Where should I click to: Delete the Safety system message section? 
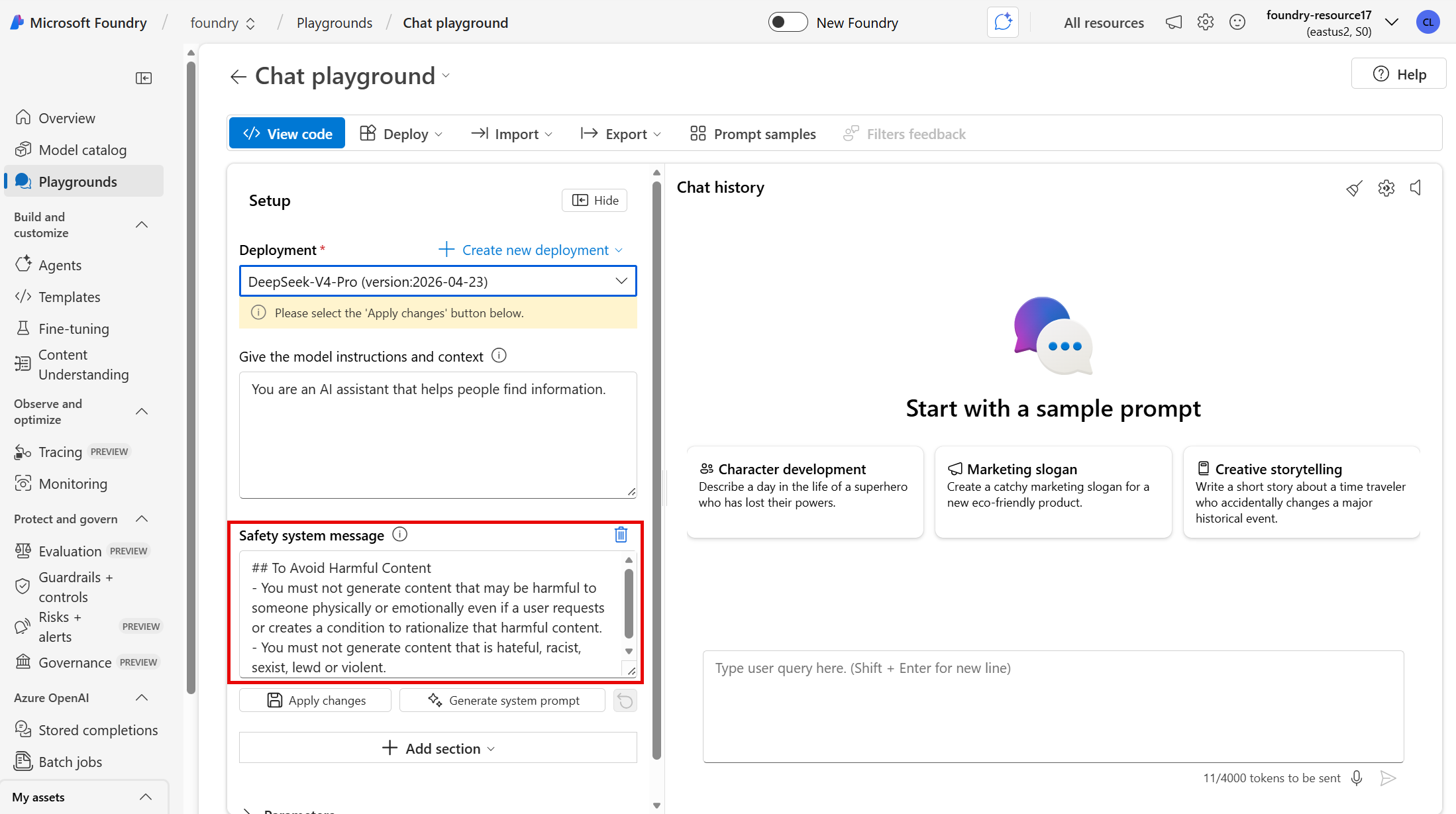[x=621, y=534]
